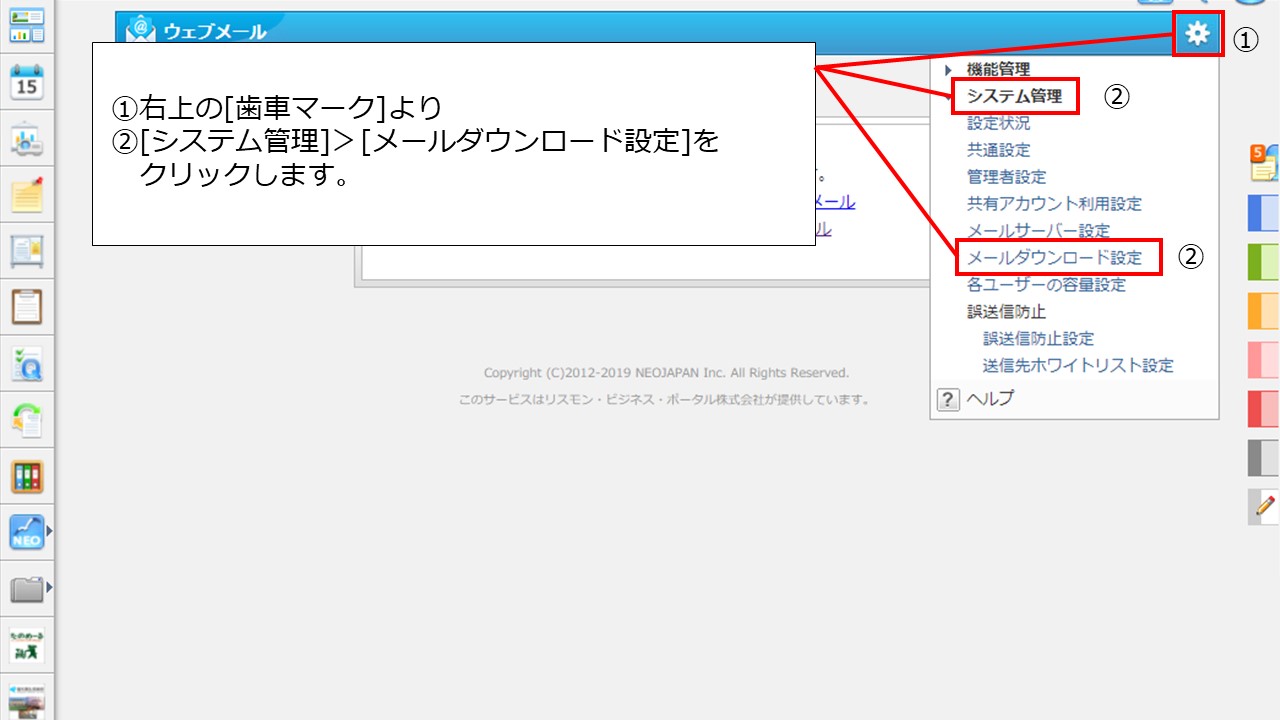Open the yellow sticky note icon in sidebar
This screenshot has height=720, width=1280.
click(x=27, y=195)
